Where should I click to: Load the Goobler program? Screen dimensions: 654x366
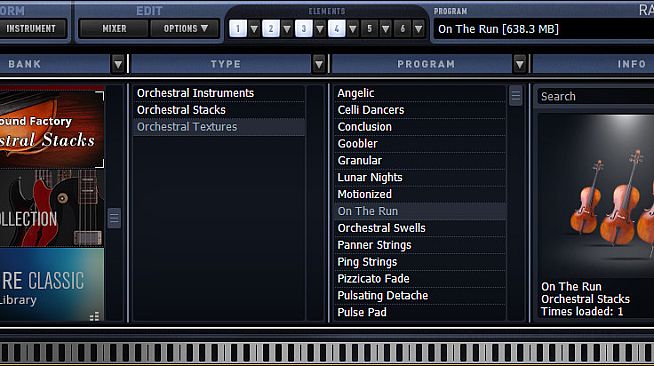pyautogui.click(x=420, y=144)
